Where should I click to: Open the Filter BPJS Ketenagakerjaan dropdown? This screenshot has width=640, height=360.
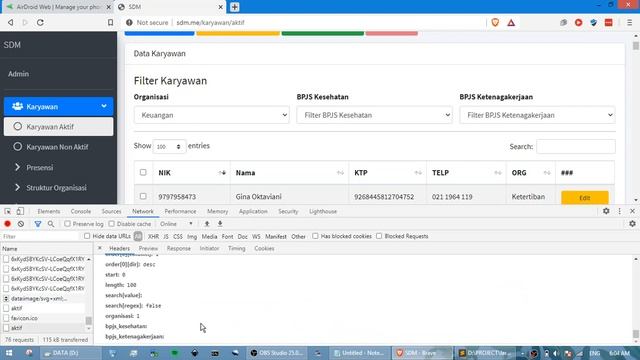coord(537,115)
